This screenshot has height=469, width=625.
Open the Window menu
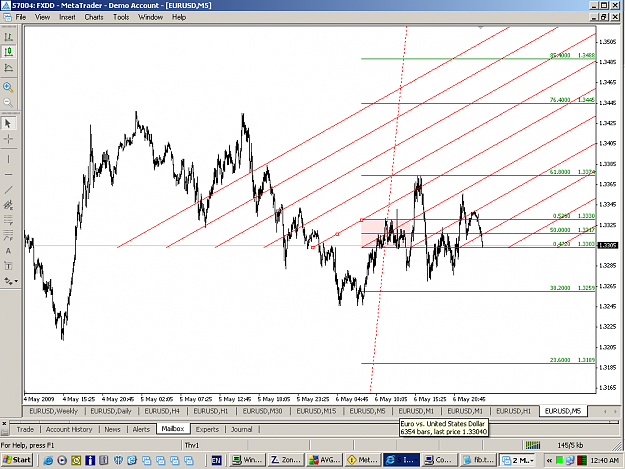[x=150, y=17]
